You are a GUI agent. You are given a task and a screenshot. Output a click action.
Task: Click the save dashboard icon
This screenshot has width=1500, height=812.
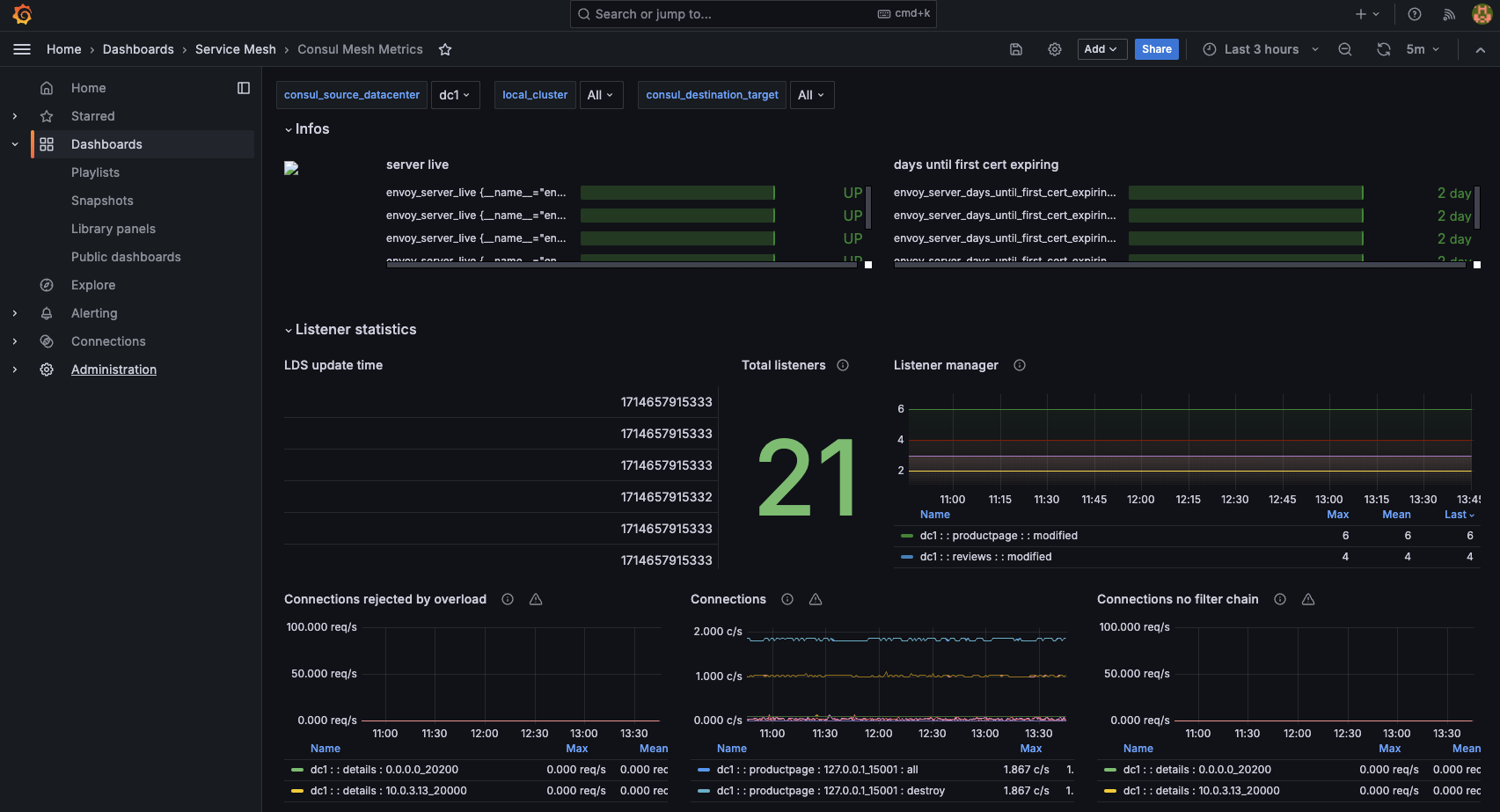1016,49
